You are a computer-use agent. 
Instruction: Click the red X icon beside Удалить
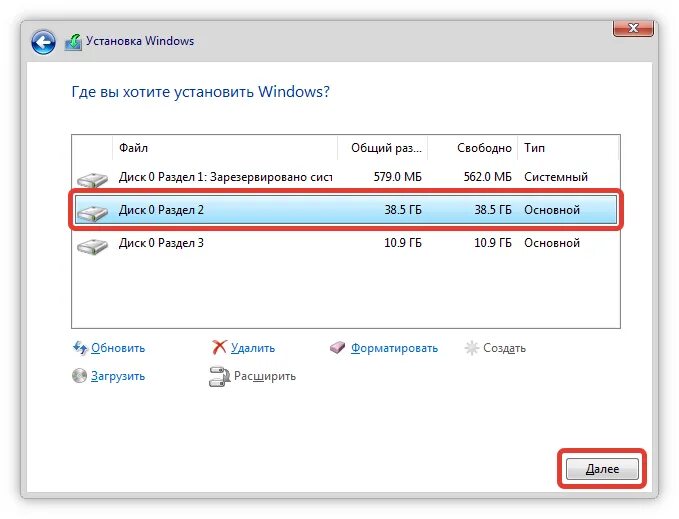220,347
